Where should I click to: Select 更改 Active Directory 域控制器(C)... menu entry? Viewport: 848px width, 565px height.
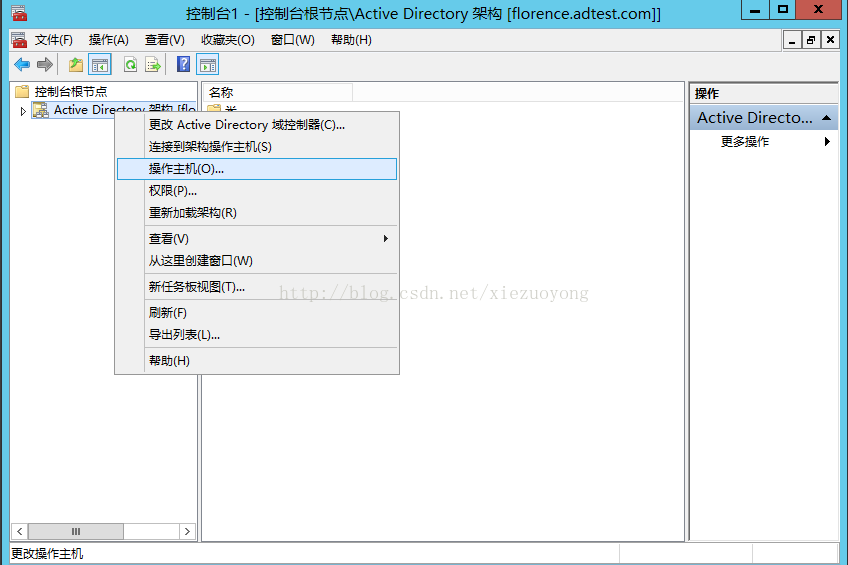coord(257,125)
